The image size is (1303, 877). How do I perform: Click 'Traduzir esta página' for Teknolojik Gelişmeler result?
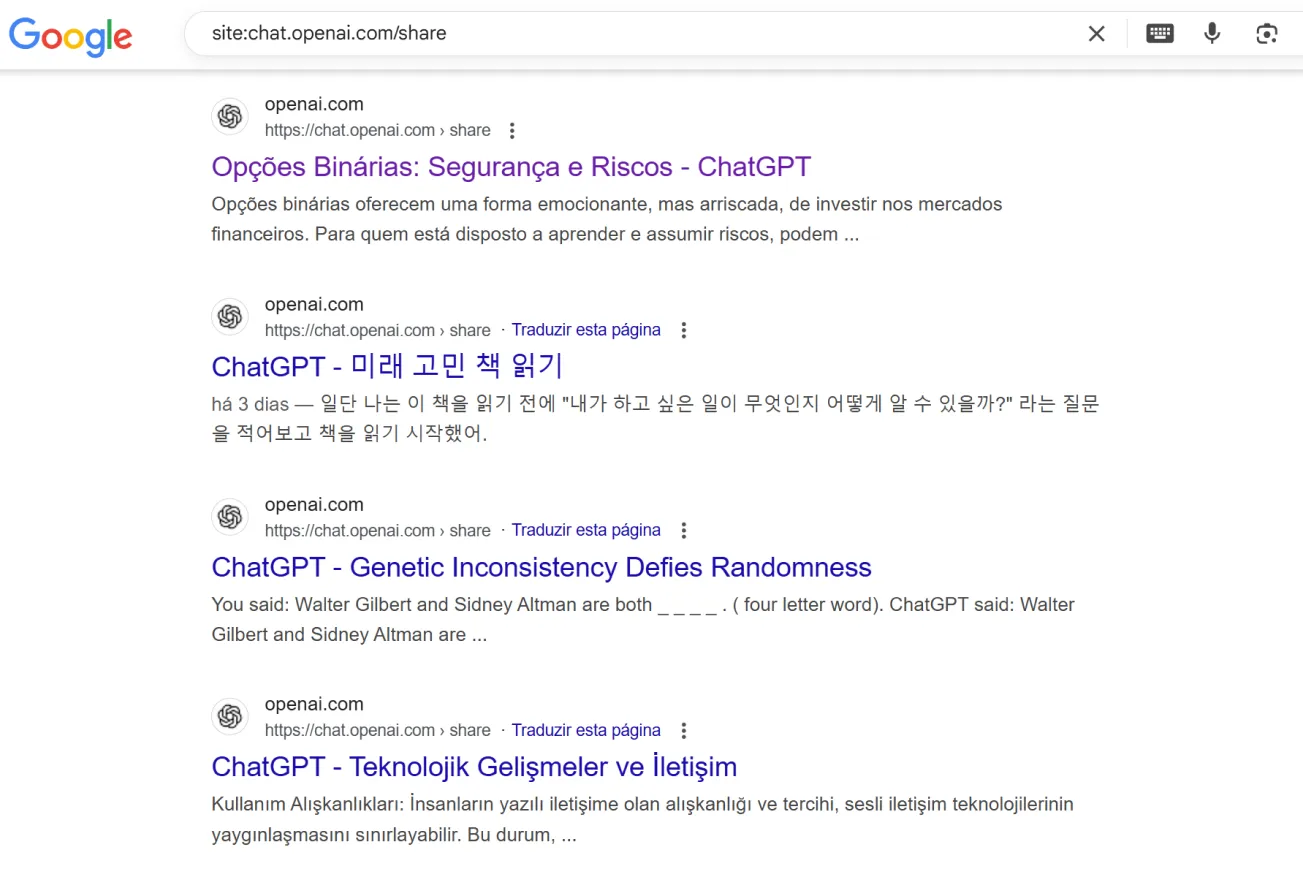coord(586,730)
